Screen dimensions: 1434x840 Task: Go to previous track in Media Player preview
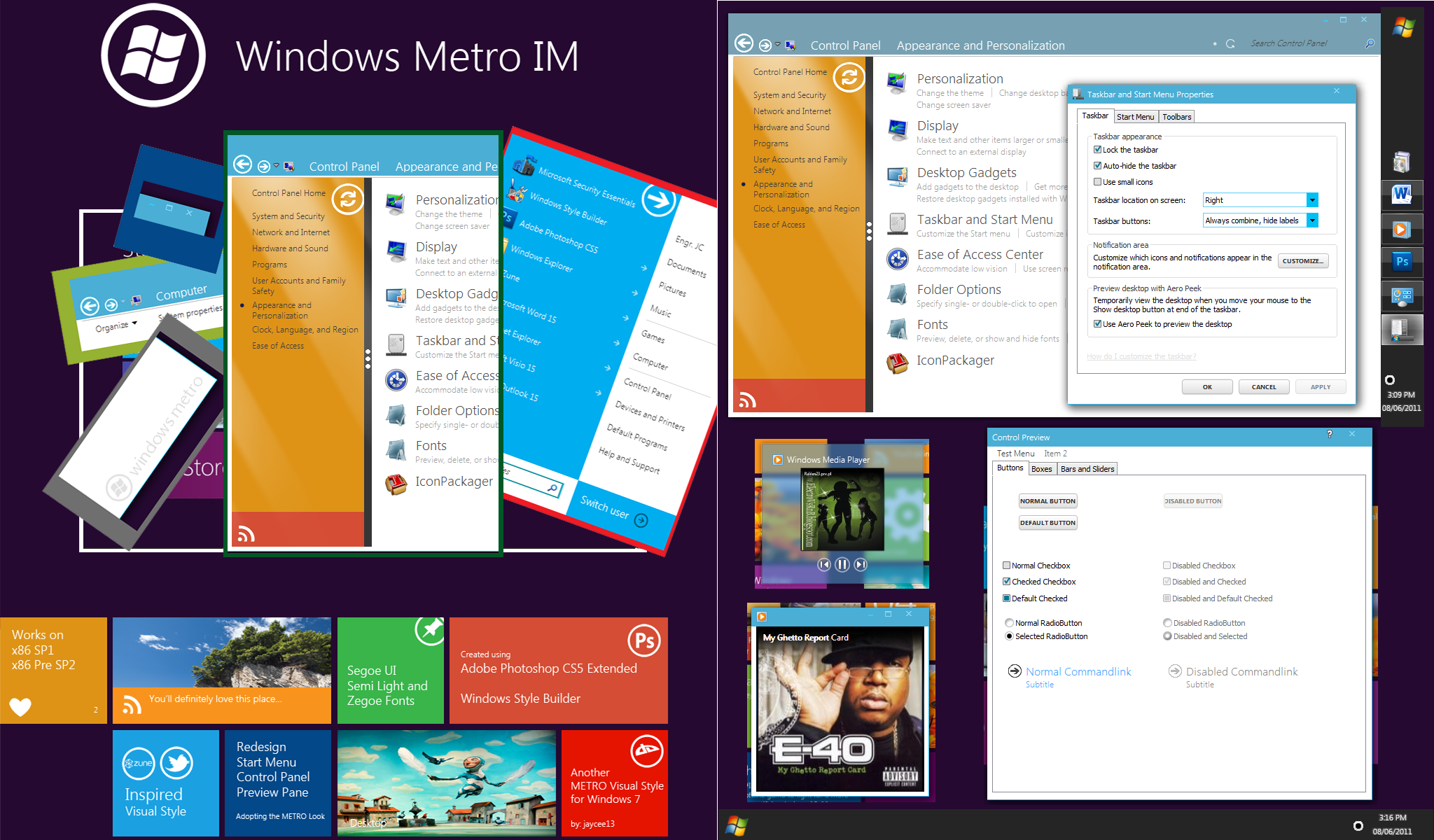824,564
